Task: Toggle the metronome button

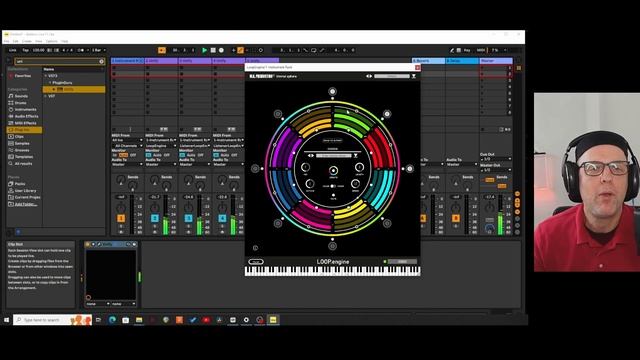Action: (x=80, y=50)
